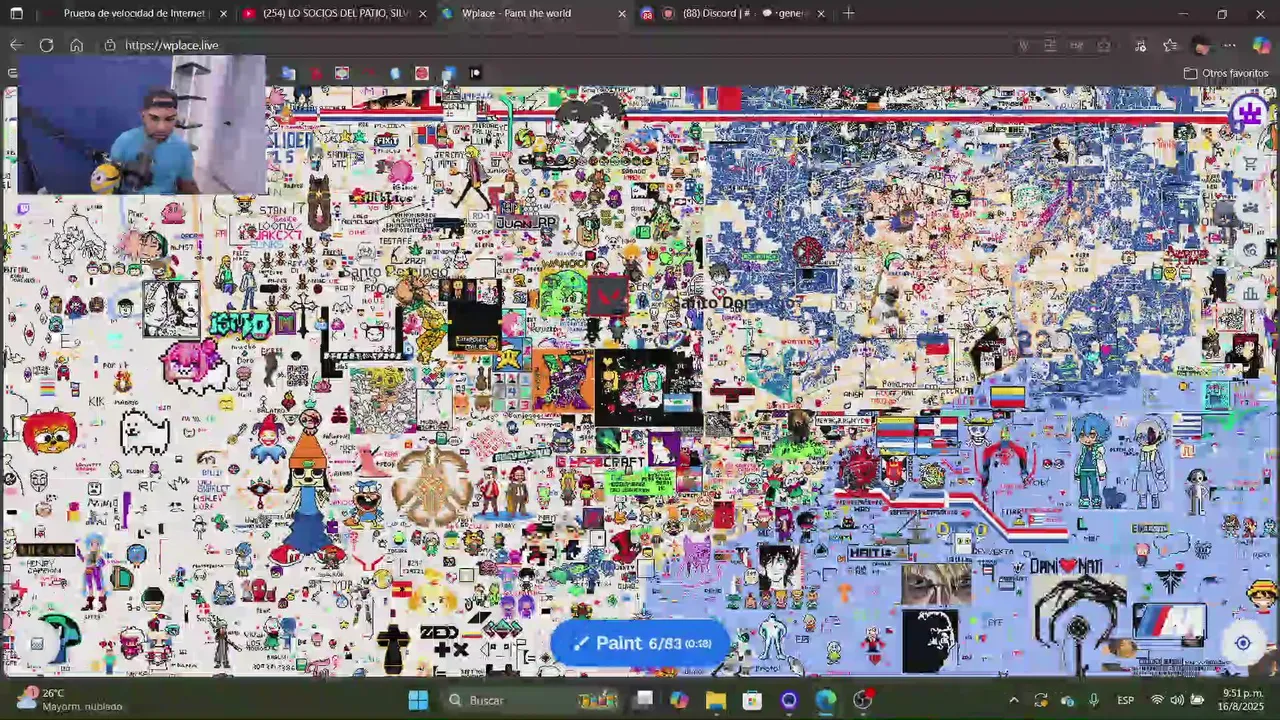This screenshot has width=1280, height=720.
Task: Launch Copilot from the taskbar
Action: pyautogui.click(x=679, y=700)
